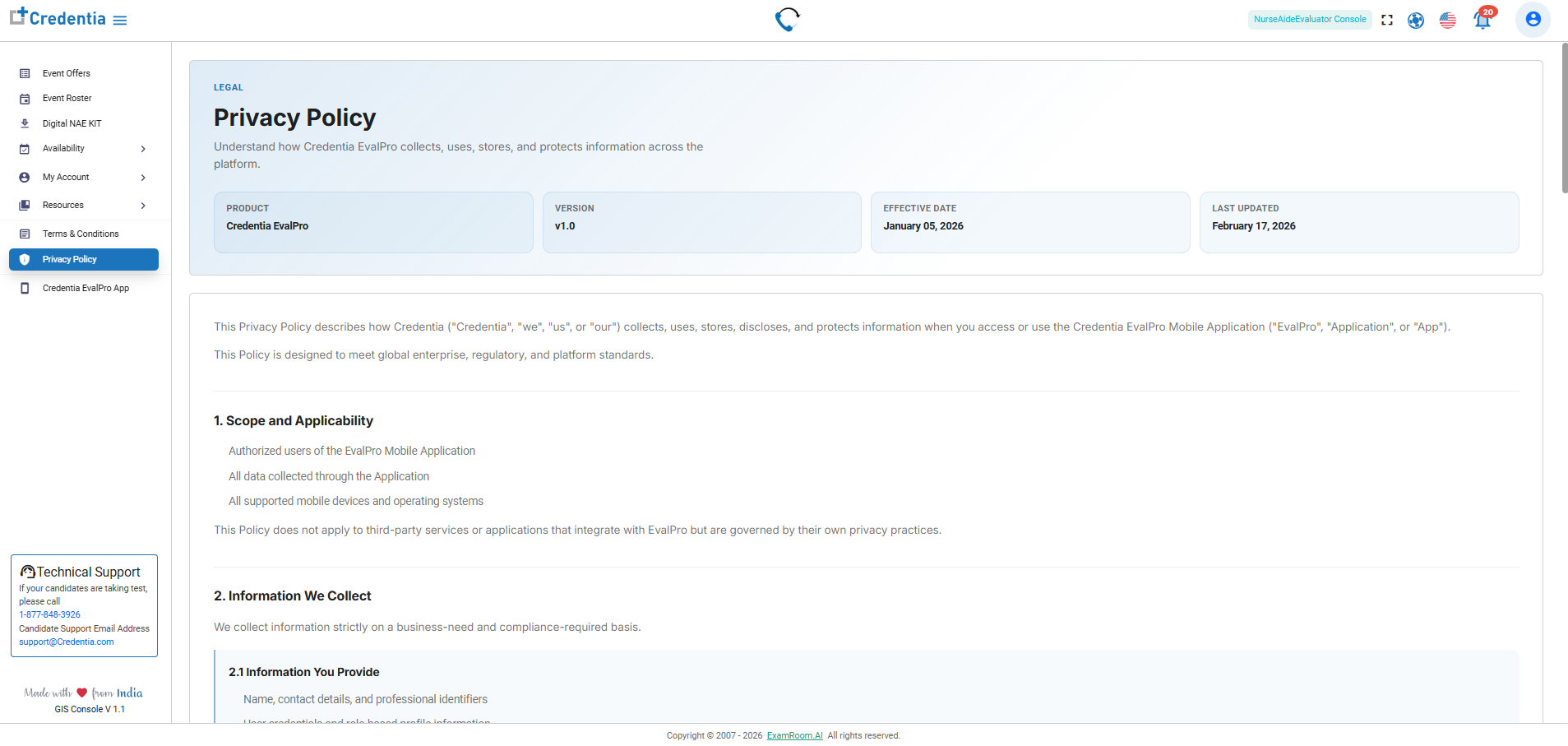Screen dimensions: 1568x746
Task: Click the Credentia EvalPro App phone icon
Action: click(25, 289)
